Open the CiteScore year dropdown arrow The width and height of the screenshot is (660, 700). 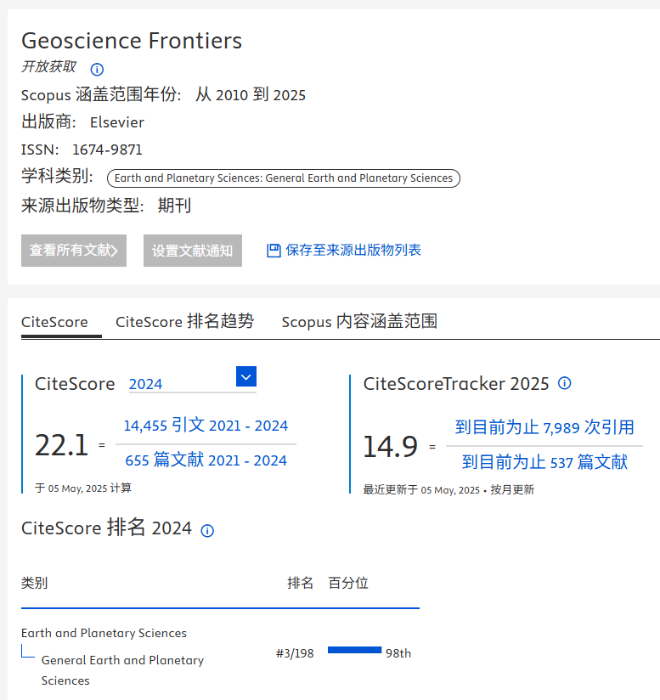pyautogui.click(x=246, y=376)
